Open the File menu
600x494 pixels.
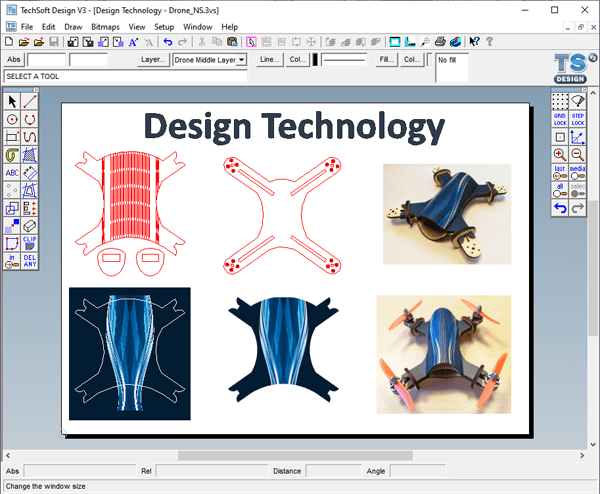tap(27, 27)
